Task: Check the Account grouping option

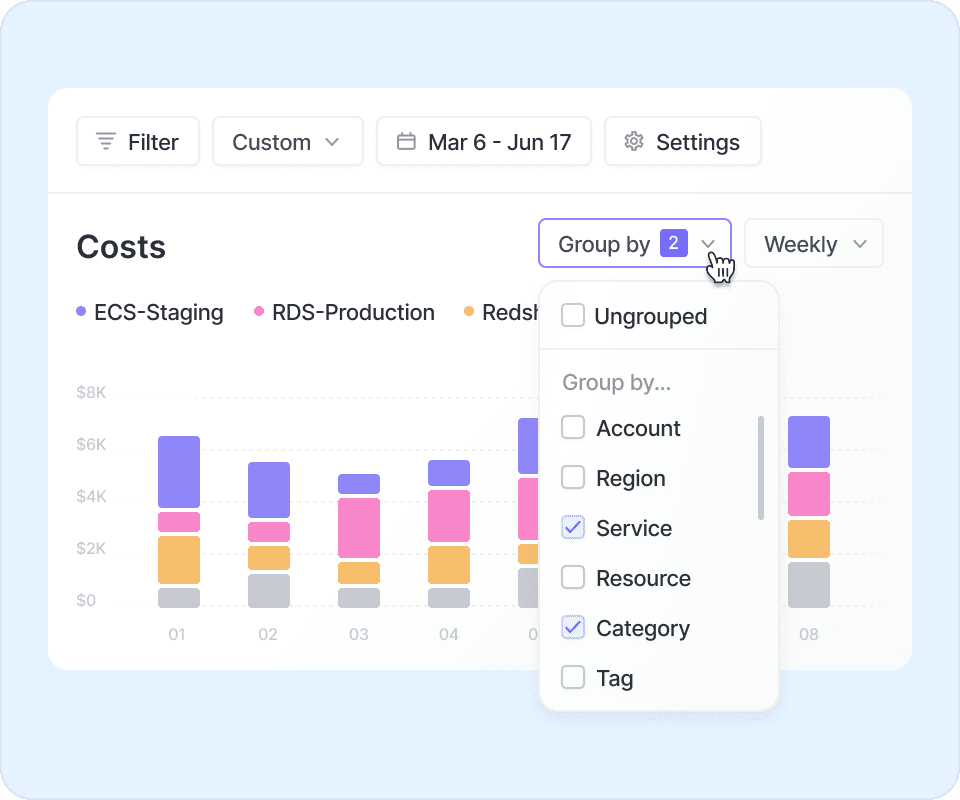Action: pos(573,428)
